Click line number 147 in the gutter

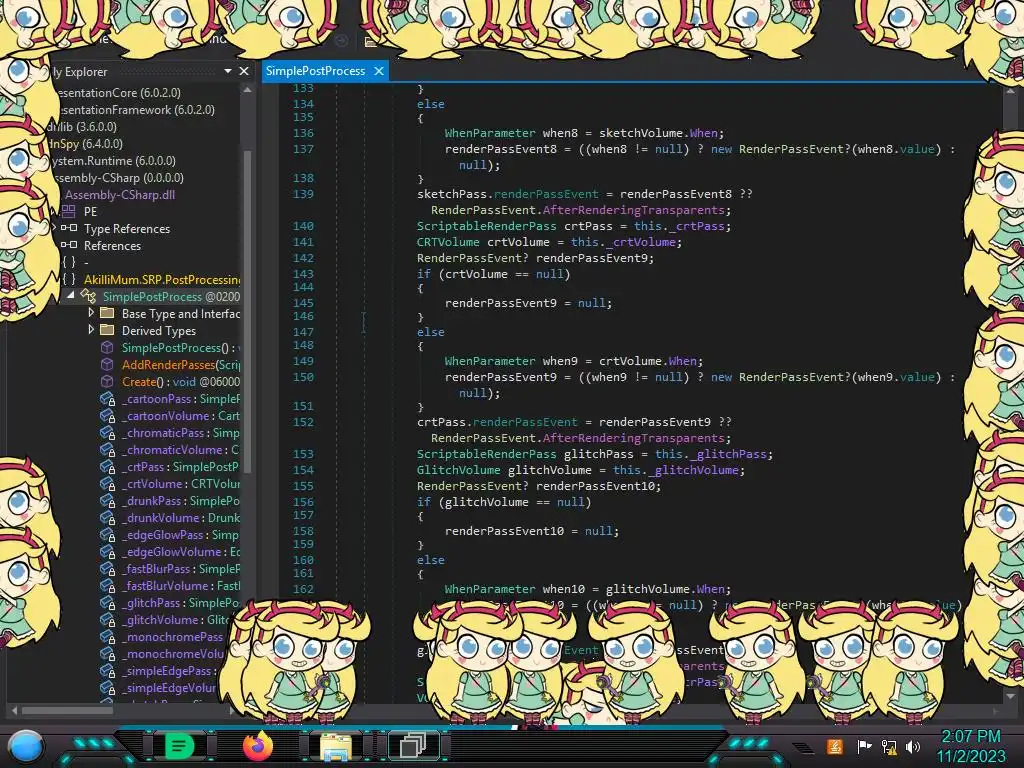point(303,331)
